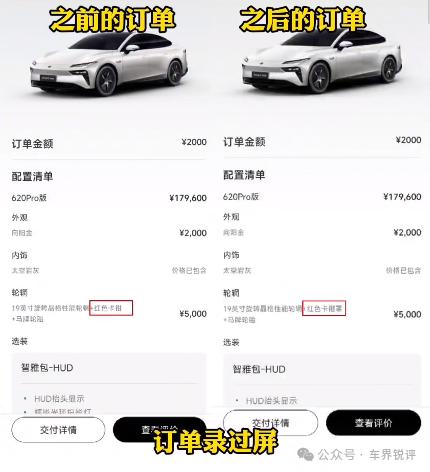Click the WeChat logo icon in watermark
Image resolution: width=430 pixels, height=472 pixels.
305,454
